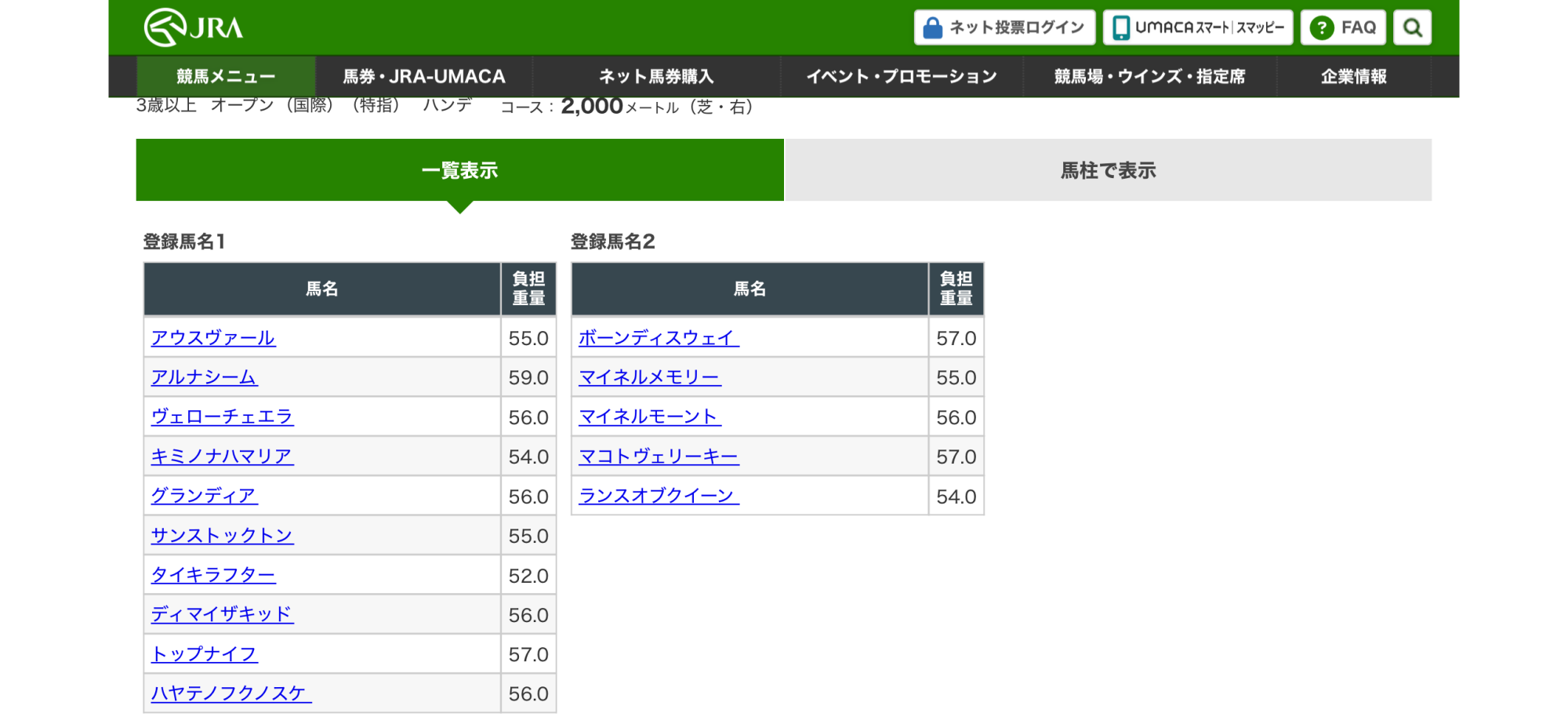
Task: Open 競馬場・ウインズ・指定席 menu
Action: pos(1149,77)
